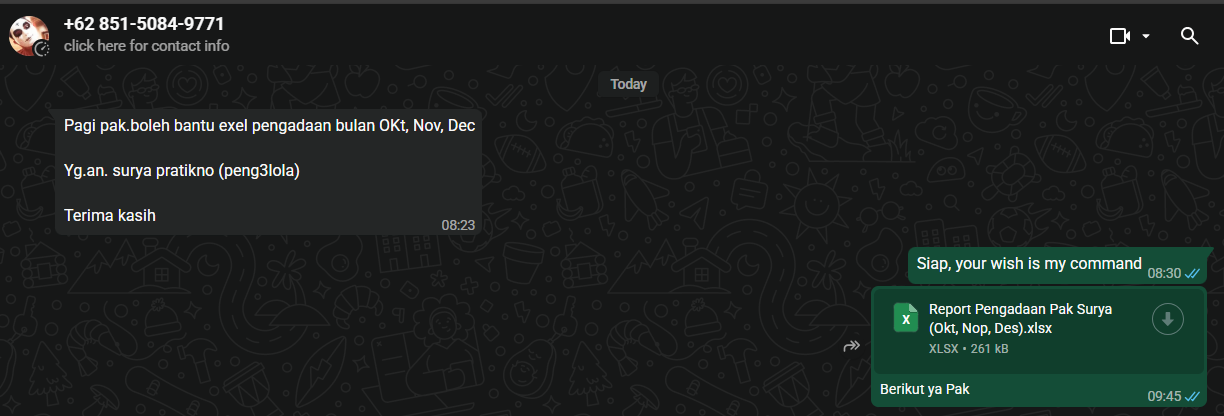The image size is (1224, 416).
Task: Select the "Siap, your wish is my command" message
Action: tap(1029, 264)
